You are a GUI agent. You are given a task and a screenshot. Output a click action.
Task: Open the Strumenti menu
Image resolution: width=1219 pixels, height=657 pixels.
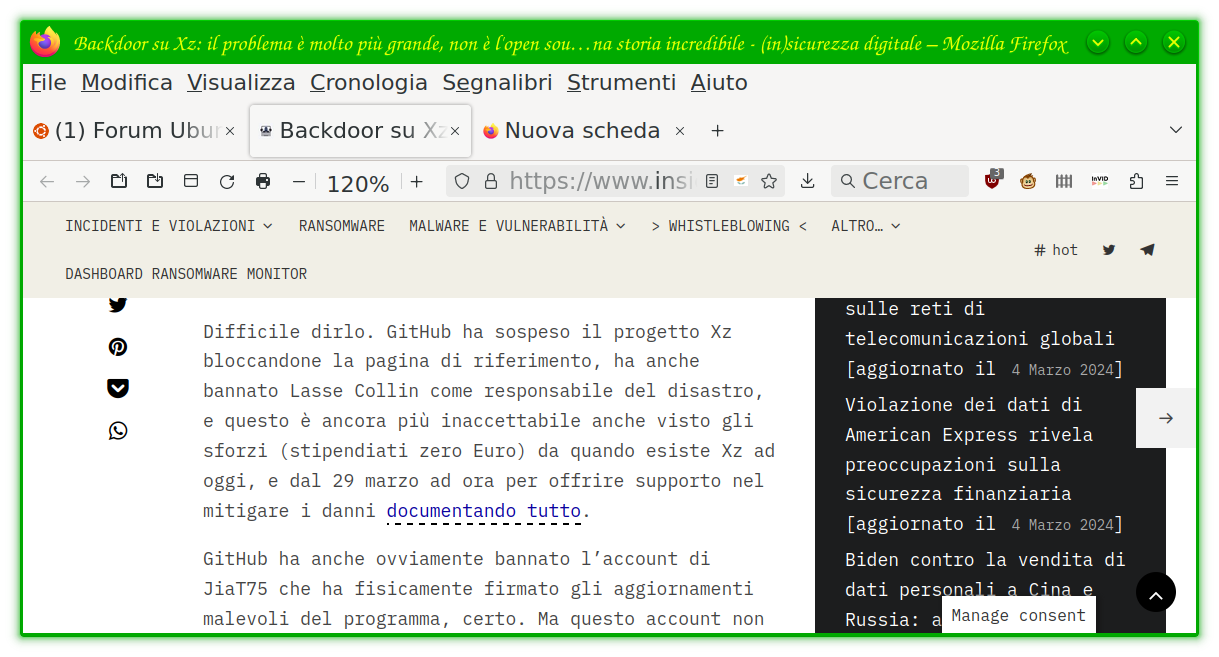pyautogui.click(x=621, y=83)
